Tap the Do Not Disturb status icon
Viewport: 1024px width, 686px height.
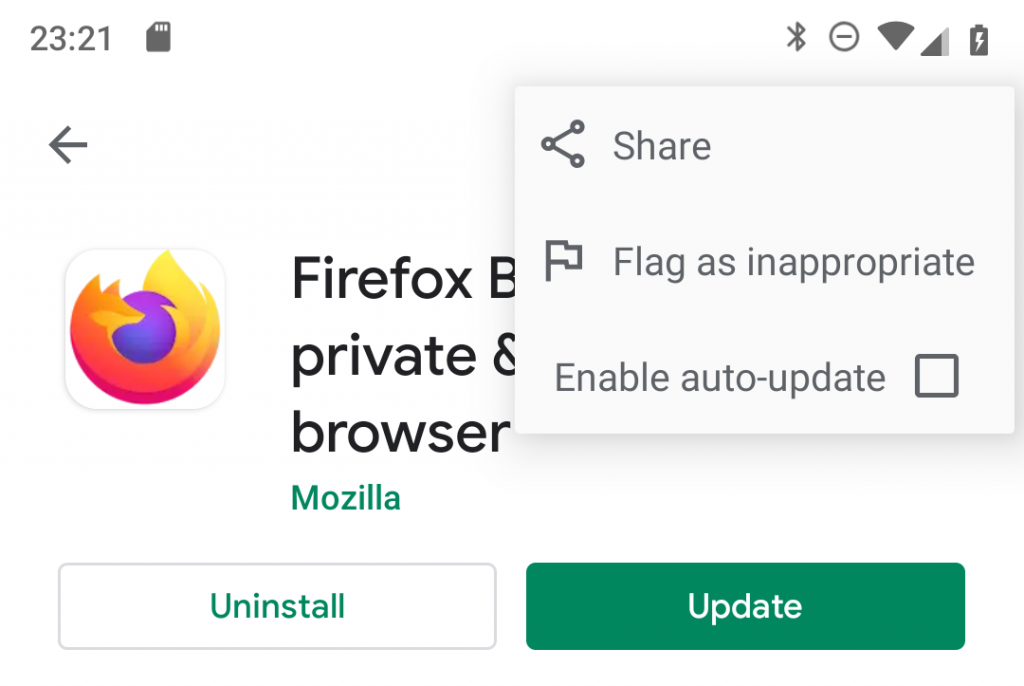[844, 37]
